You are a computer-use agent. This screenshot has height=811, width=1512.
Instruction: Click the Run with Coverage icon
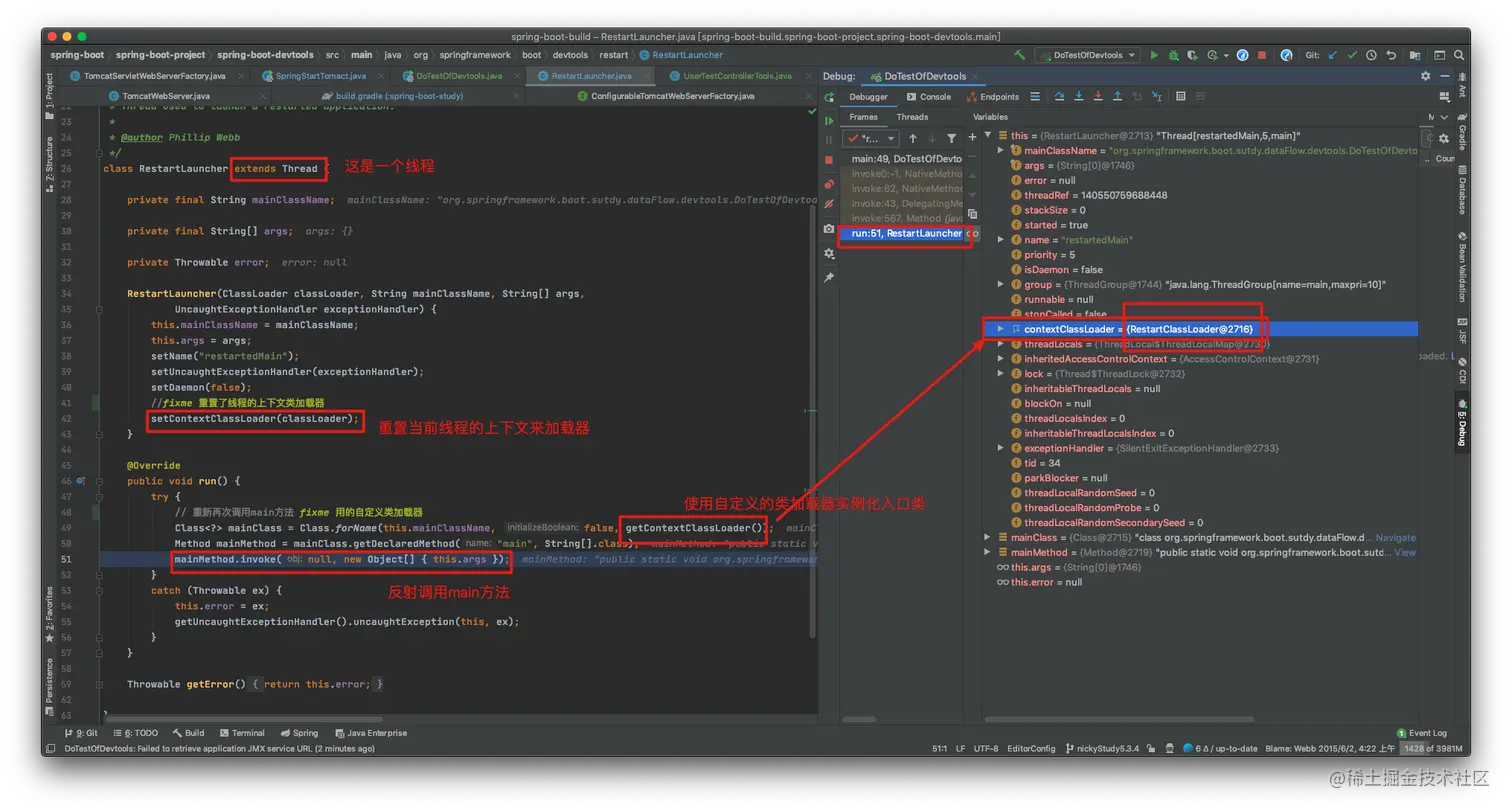pos(1193,55)
